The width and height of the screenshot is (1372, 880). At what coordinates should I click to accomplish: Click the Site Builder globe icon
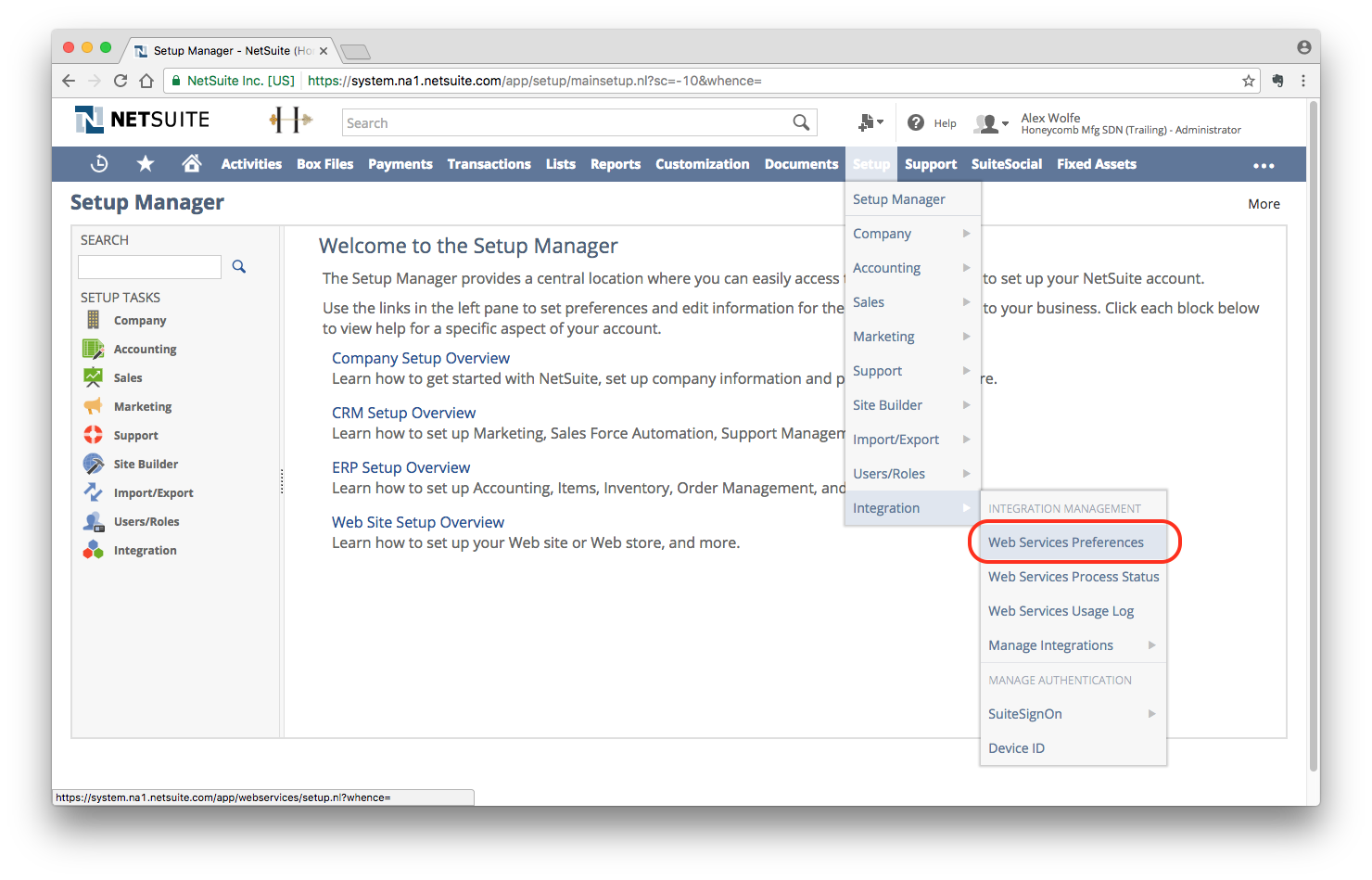coord(93,464)
